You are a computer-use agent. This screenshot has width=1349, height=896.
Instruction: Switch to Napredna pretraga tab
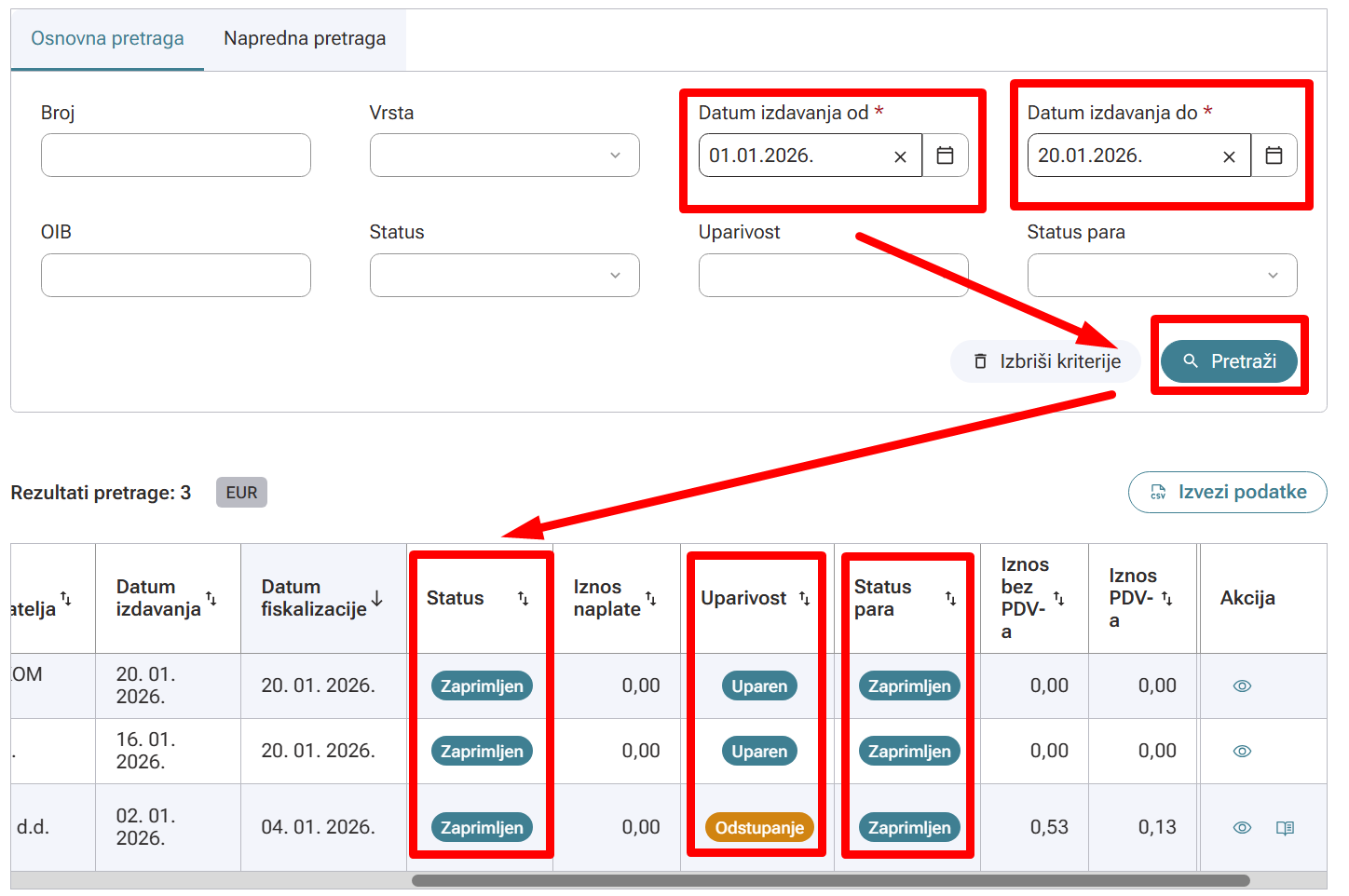pos(305,39)
